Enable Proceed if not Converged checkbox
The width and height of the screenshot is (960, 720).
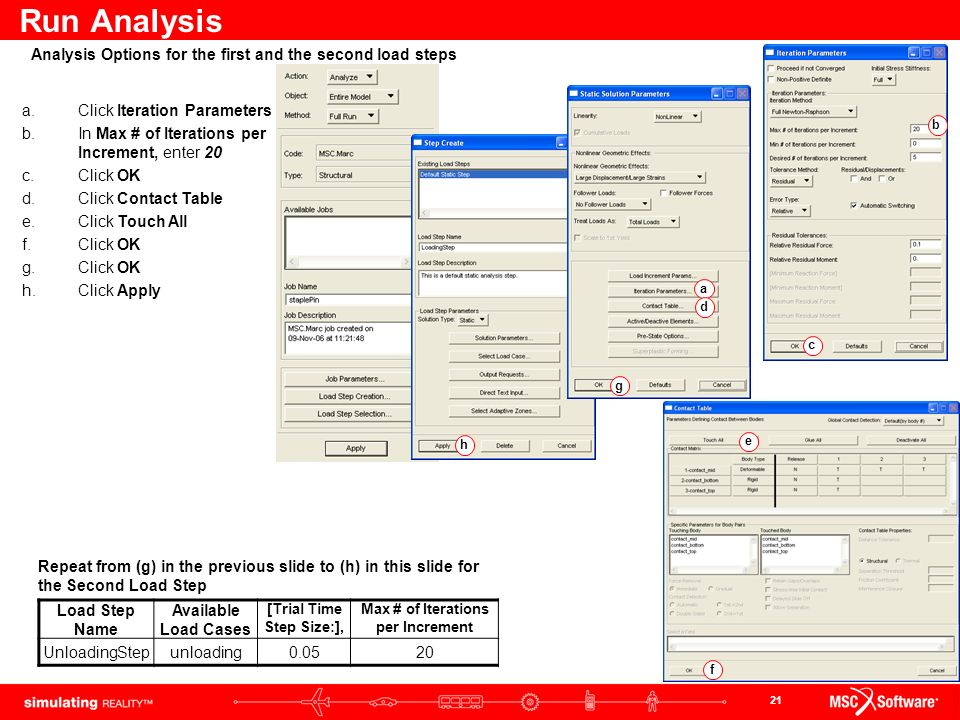pos(771,68)
